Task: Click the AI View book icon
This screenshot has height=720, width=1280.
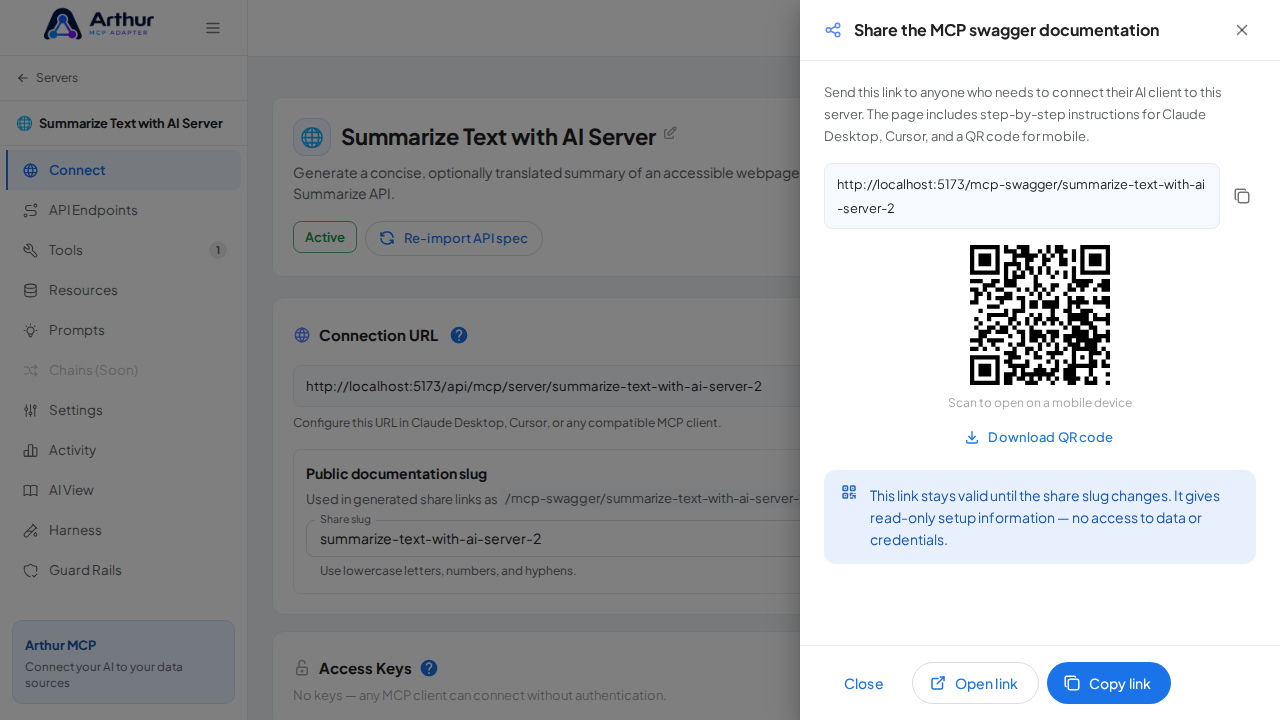Action: [31, 490]
